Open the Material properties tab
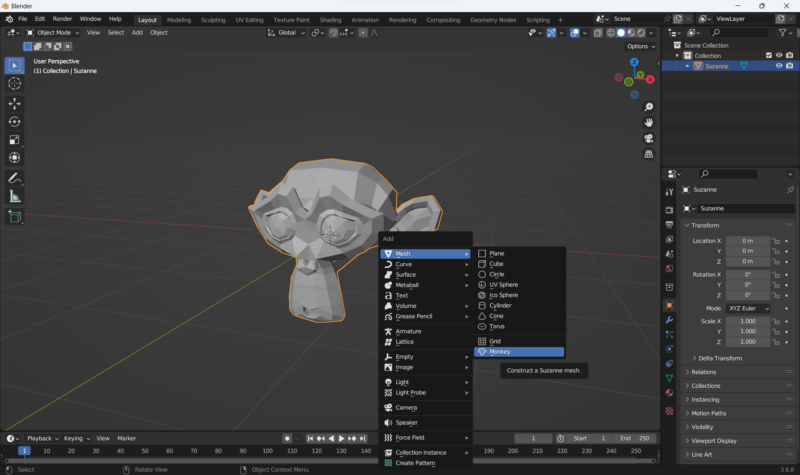 [x=669, y=393]
